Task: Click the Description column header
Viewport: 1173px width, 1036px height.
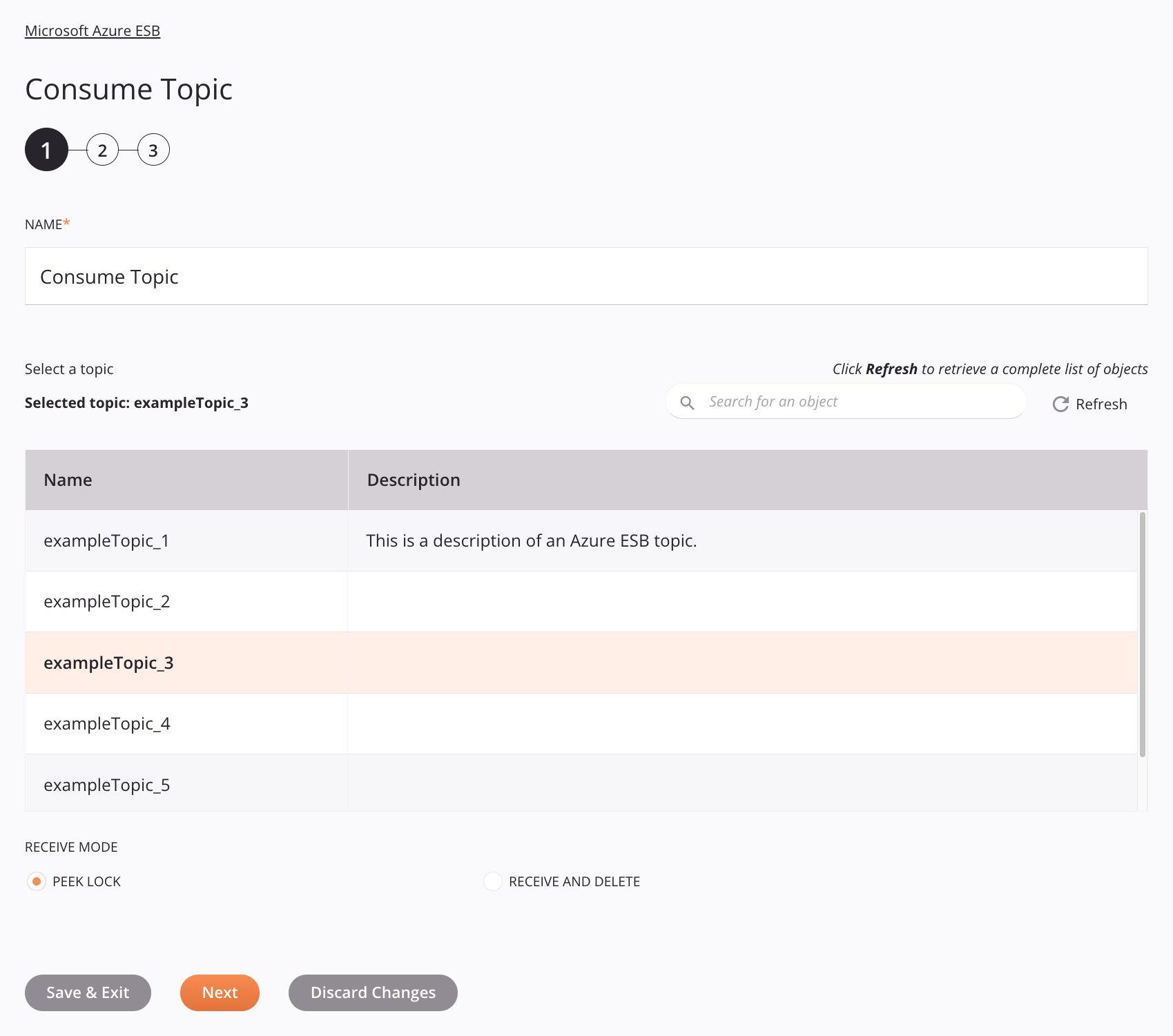Action: [x=748, y=480]
